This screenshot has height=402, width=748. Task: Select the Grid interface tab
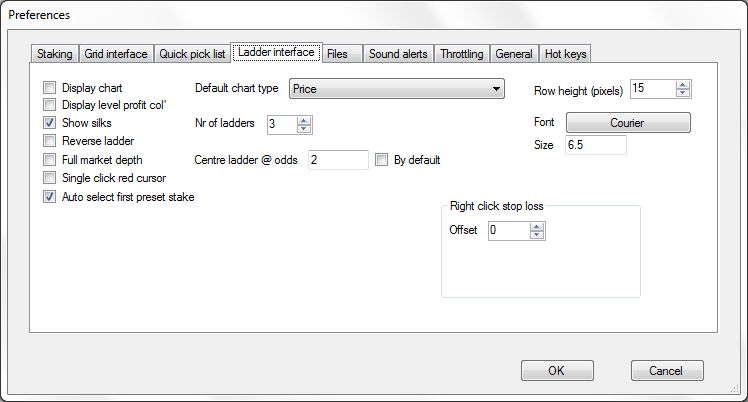[116, 54]
